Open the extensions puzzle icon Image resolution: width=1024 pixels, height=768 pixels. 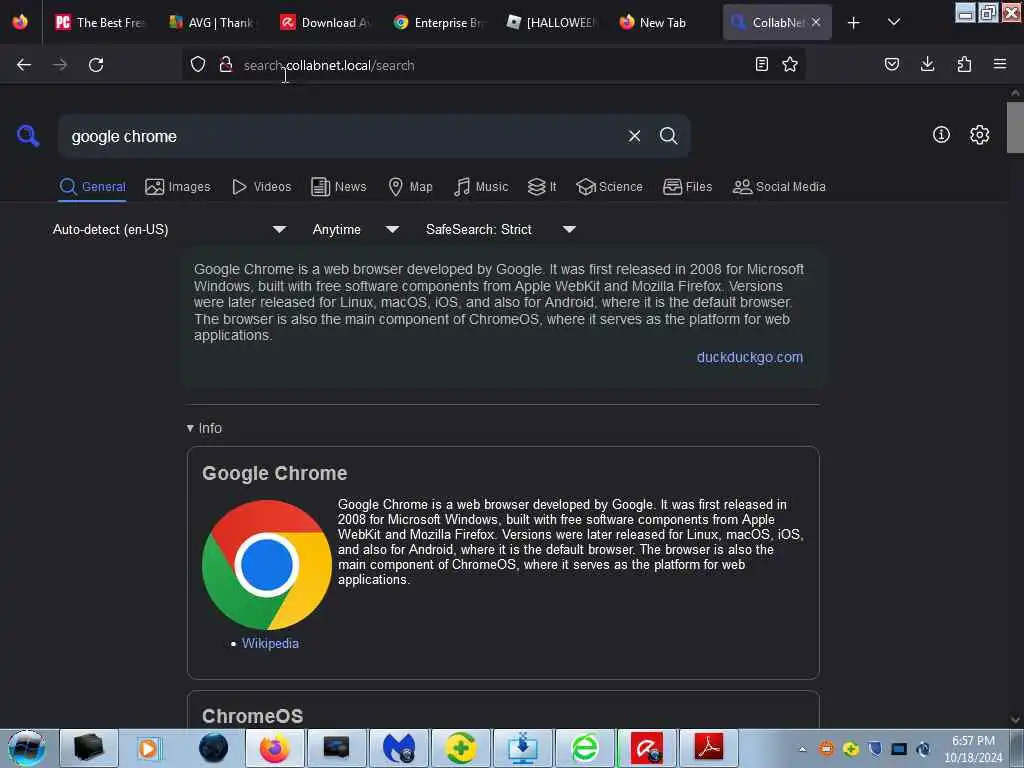(964, 65)
